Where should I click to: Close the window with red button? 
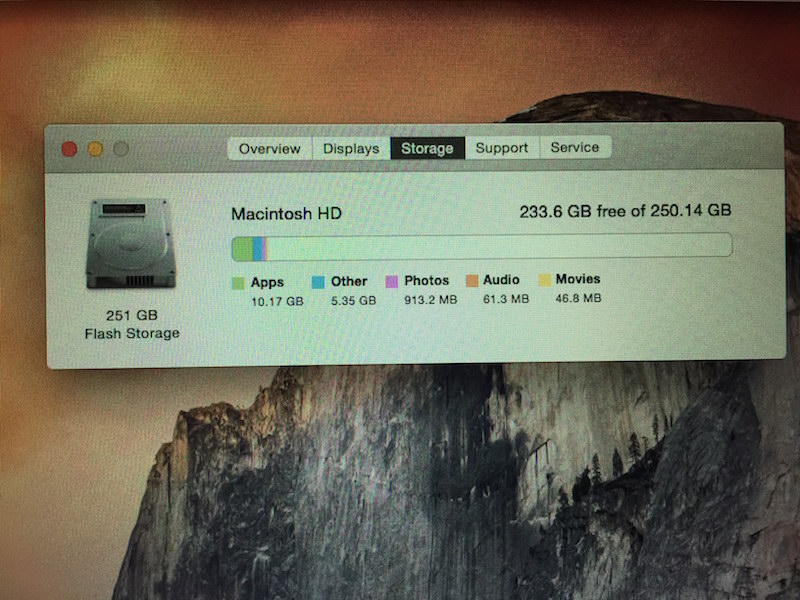(69, 149)
